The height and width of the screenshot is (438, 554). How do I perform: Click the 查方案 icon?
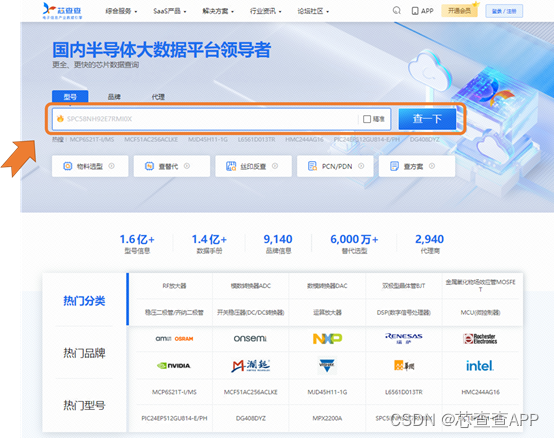click(394, 166)
